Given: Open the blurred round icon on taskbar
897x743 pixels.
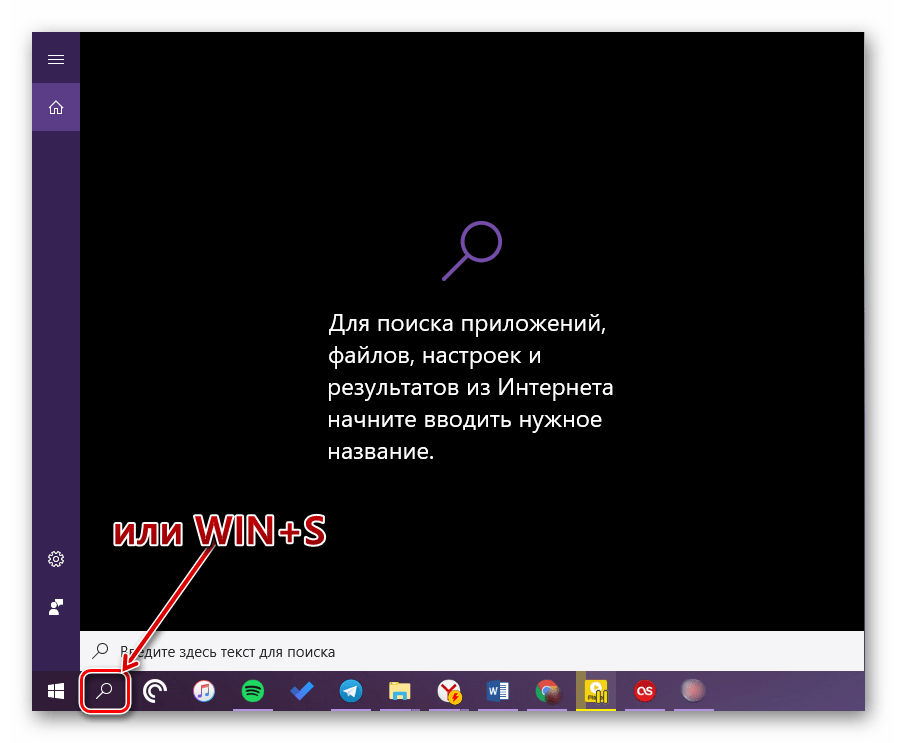Looking at the screenshot, I should pos(693,691).
